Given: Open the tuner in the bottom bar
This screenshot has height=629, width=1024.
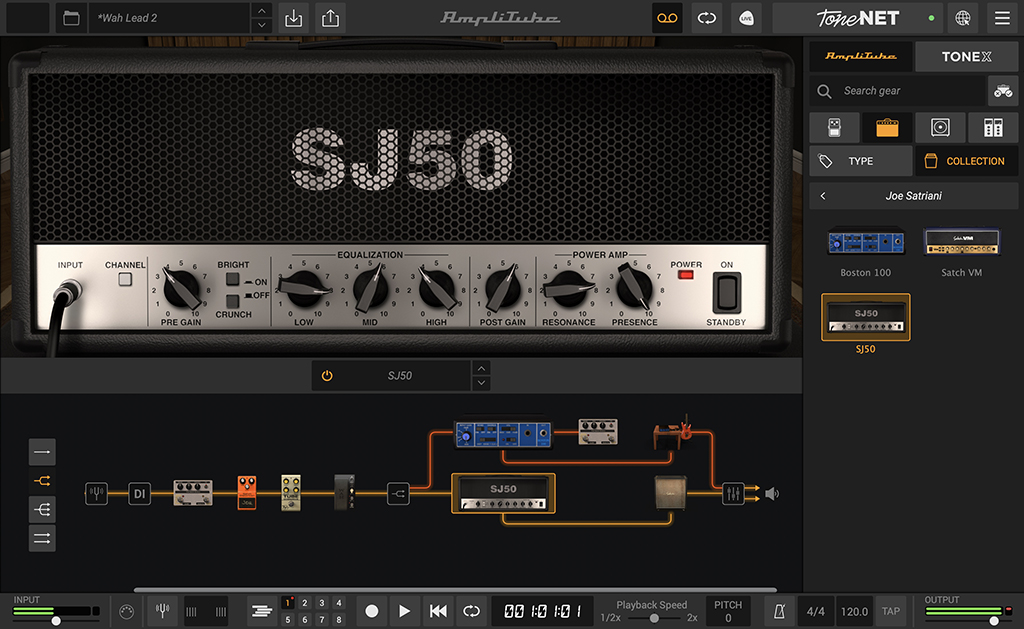Looking at the screenshot, I should [x=163, y=610].
